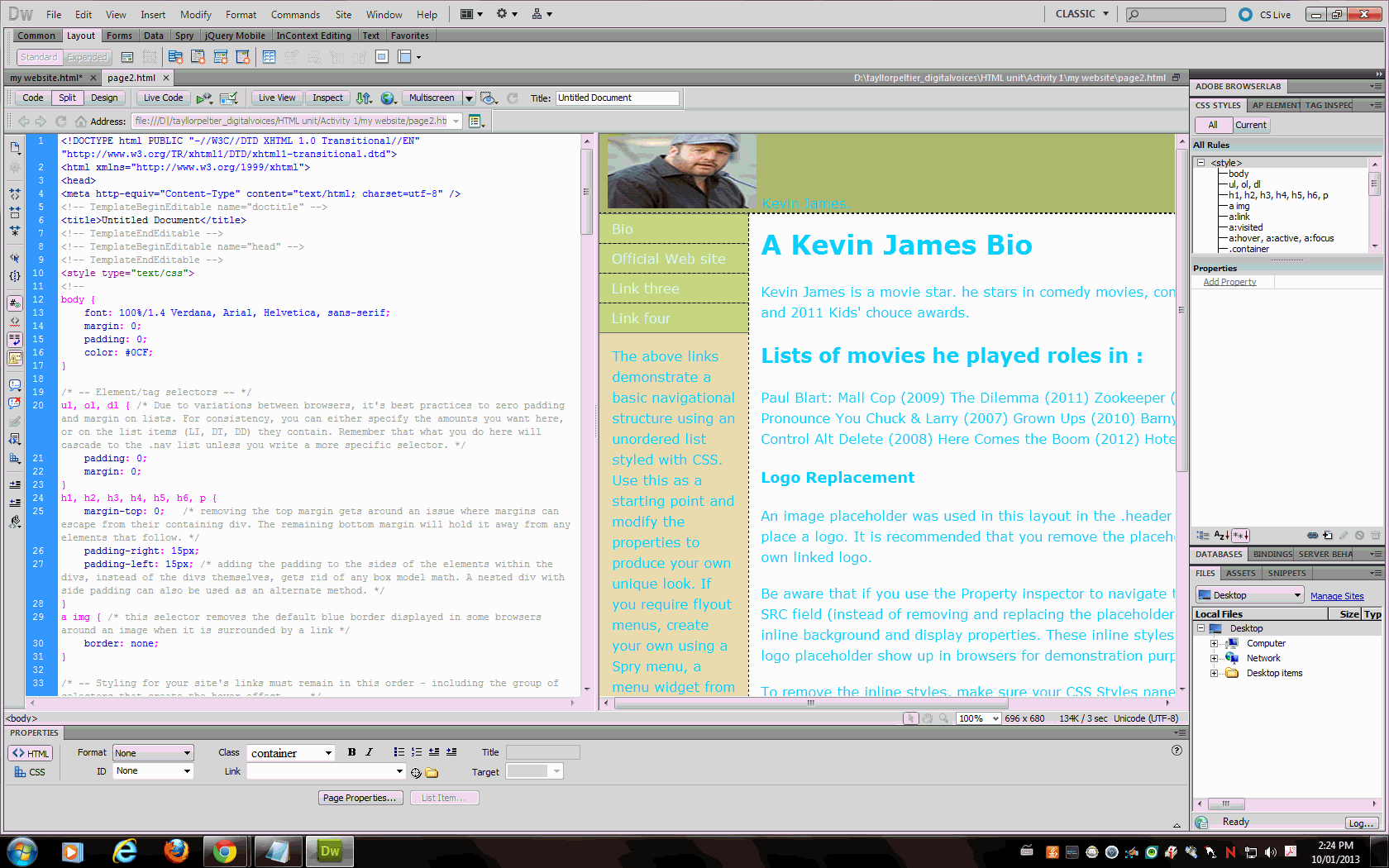The height and width of the screenshot is (868, 1389).
Task: Click the Add Property link
Action: pyautogui.click(x=1229, y=282)
